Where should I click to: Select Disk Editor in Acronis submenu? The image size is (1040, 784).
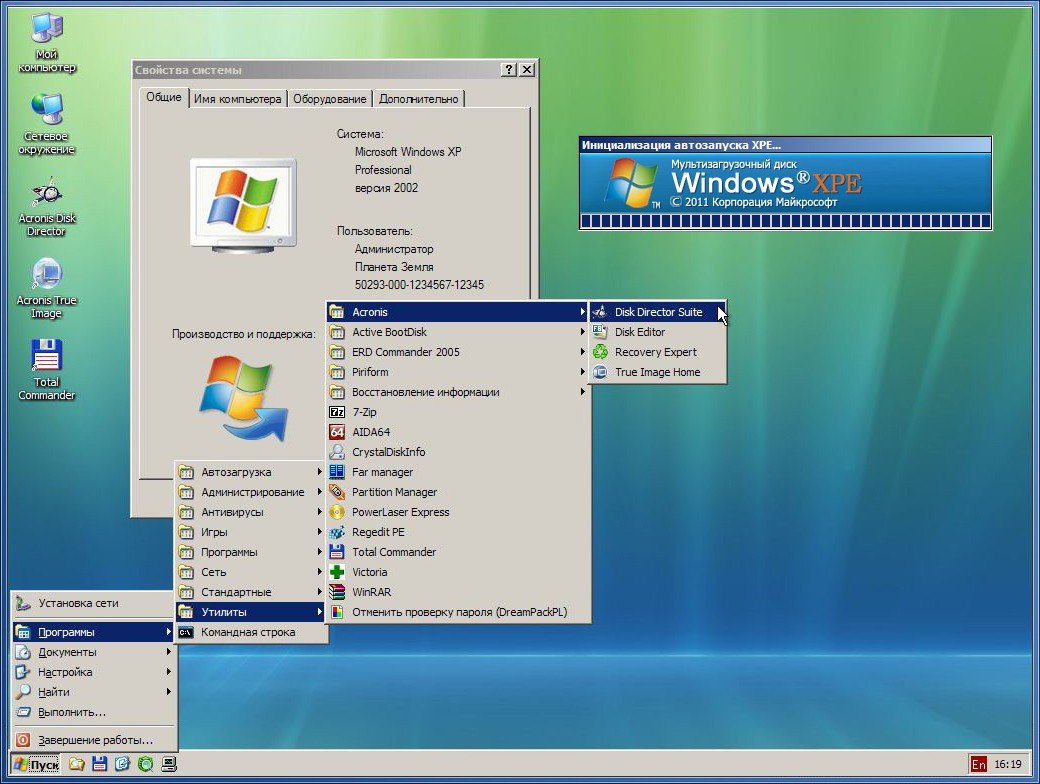658,332
